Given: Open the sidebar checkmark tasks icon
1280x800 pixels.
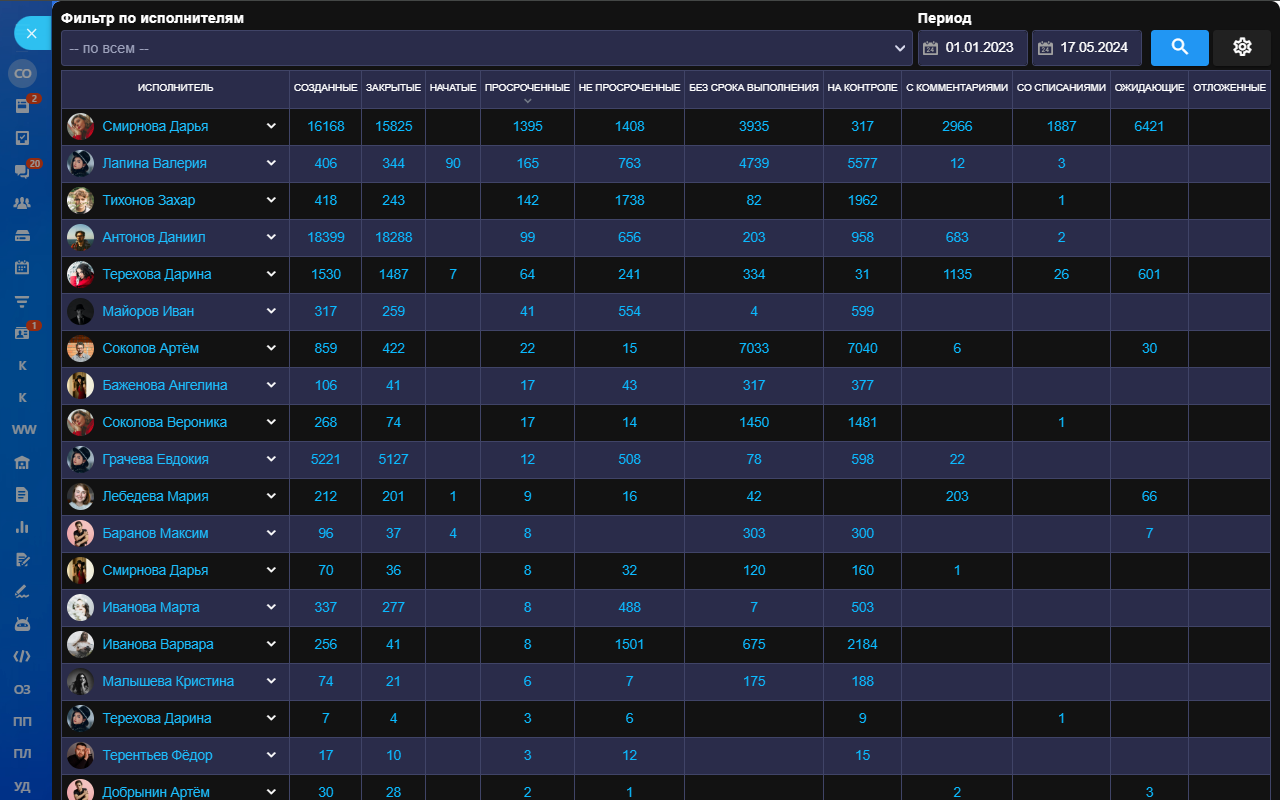Looking at the screenshot, I should pos(22,138).
